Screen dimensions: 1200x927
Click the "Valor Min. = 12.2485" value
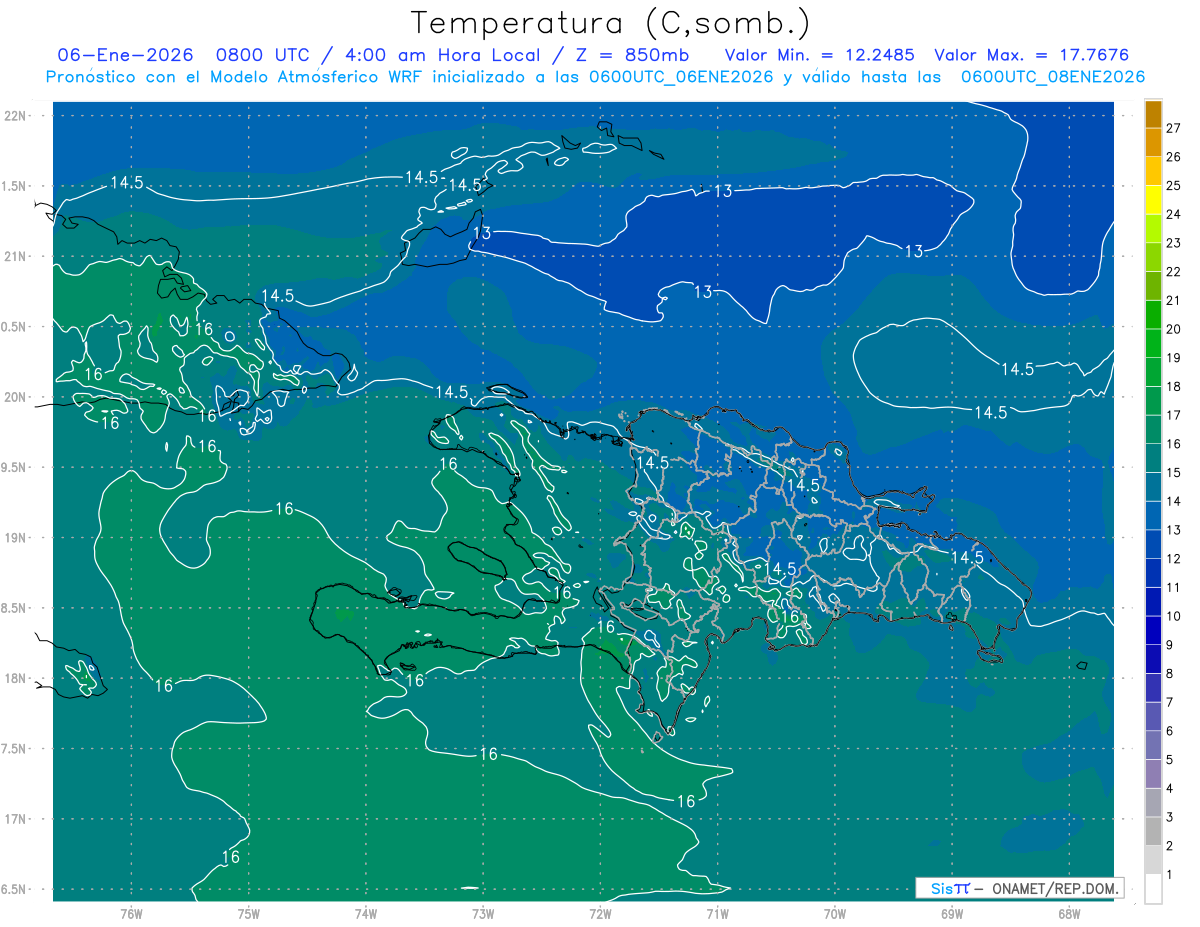(819, 55)
